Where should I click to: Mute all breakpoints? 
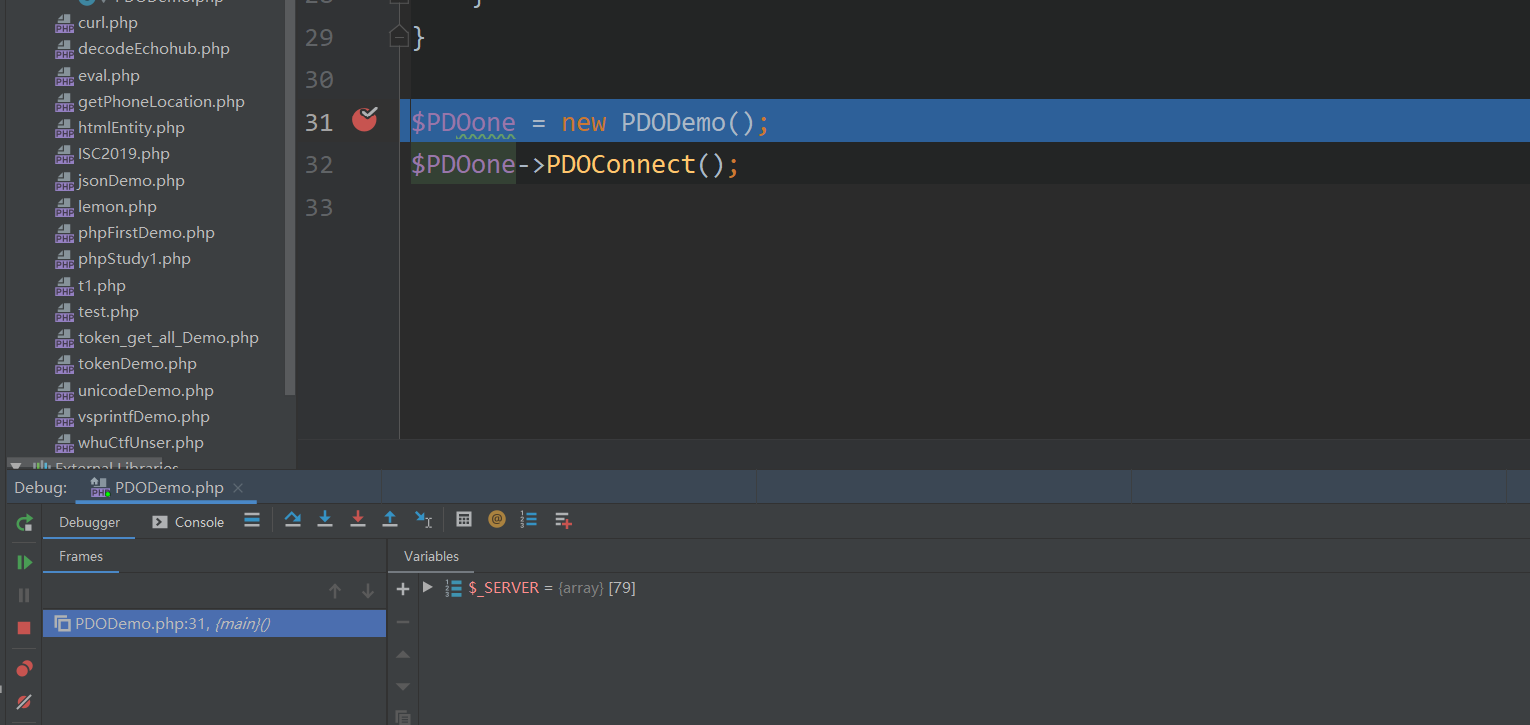pos(24,701)
